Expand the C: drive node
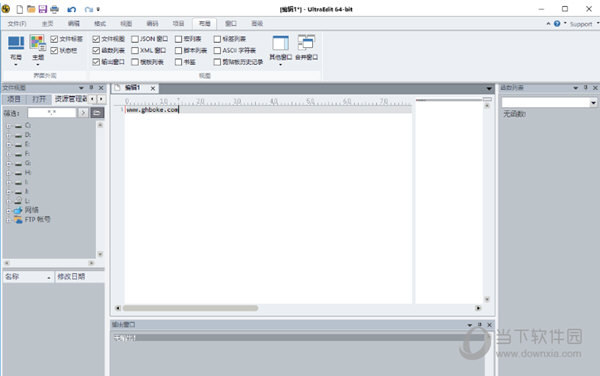 (8, 126)
